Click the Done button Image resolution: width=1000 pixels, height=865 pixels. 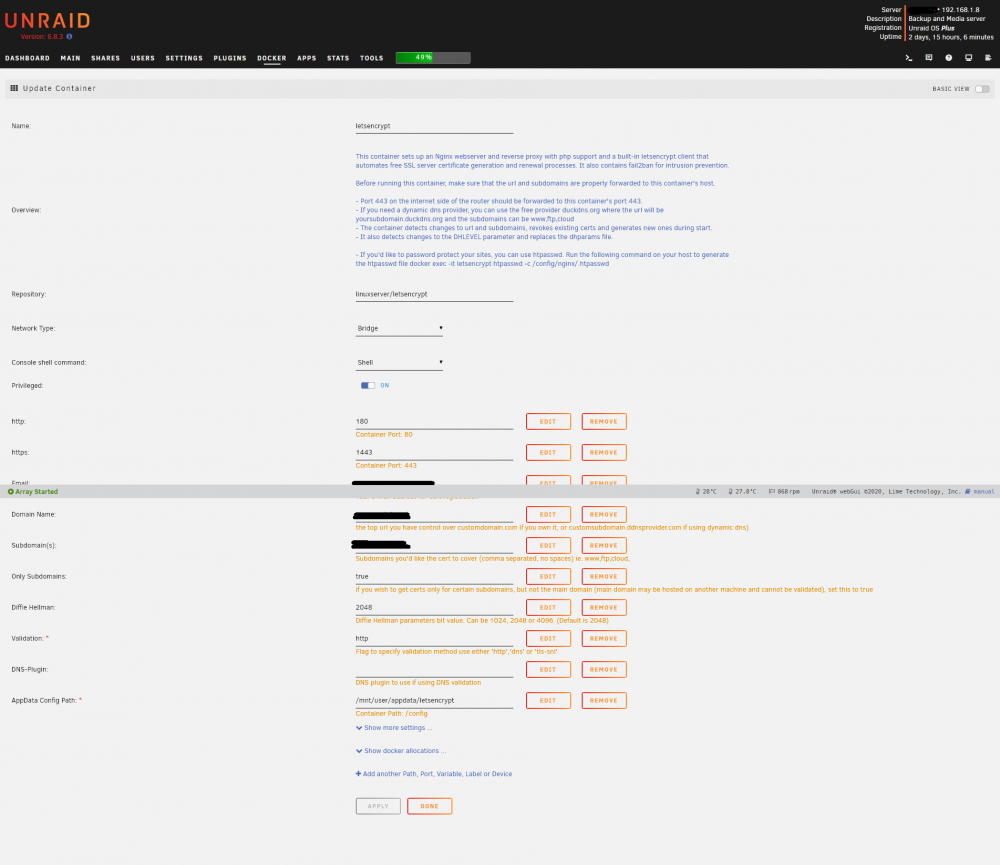[429, 806]
